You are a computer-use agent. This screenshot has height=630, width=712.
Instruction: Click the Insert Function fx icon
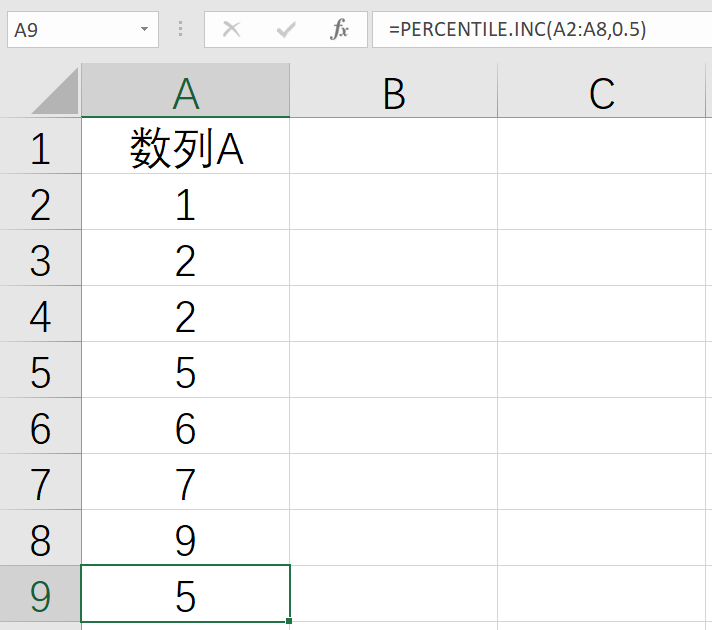click(340, 30)
